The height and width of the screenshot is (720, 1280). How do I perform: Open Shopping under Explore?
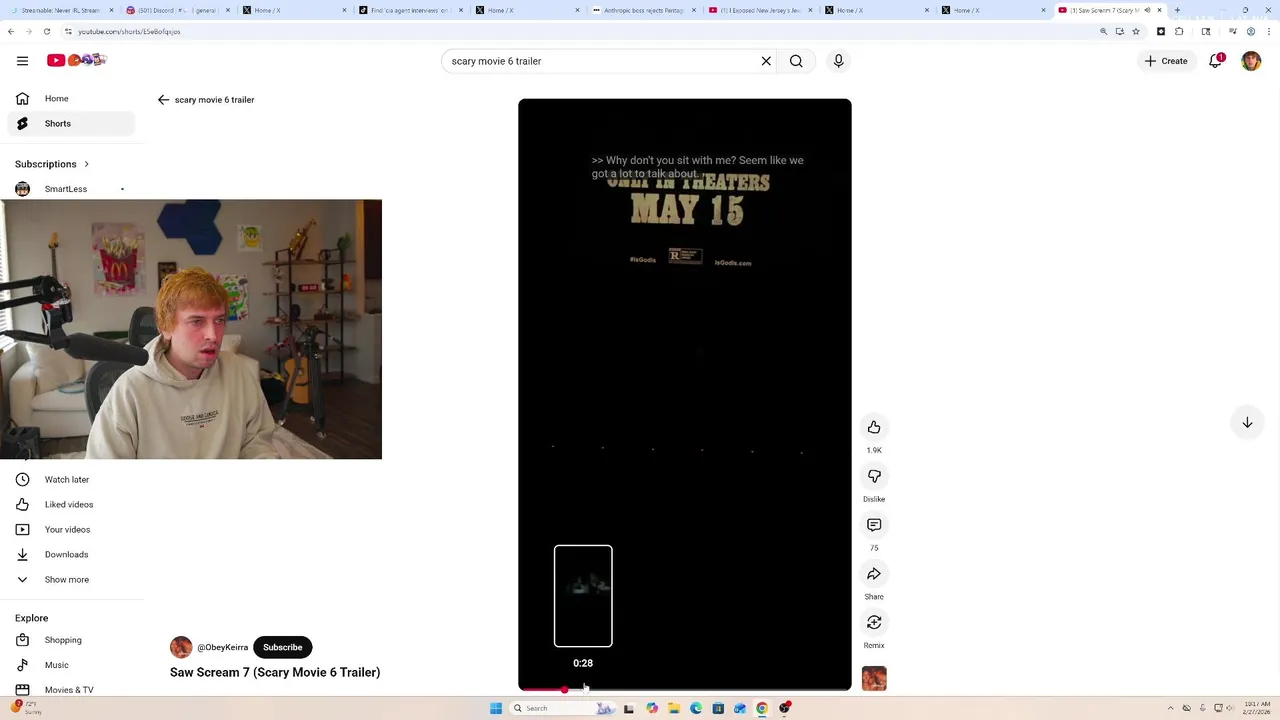70,640
